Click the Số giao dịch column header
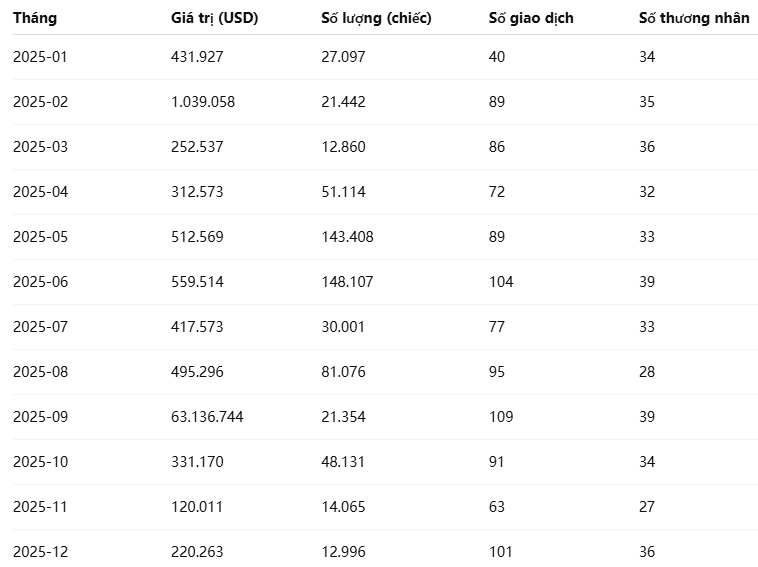 coord(531,18)
